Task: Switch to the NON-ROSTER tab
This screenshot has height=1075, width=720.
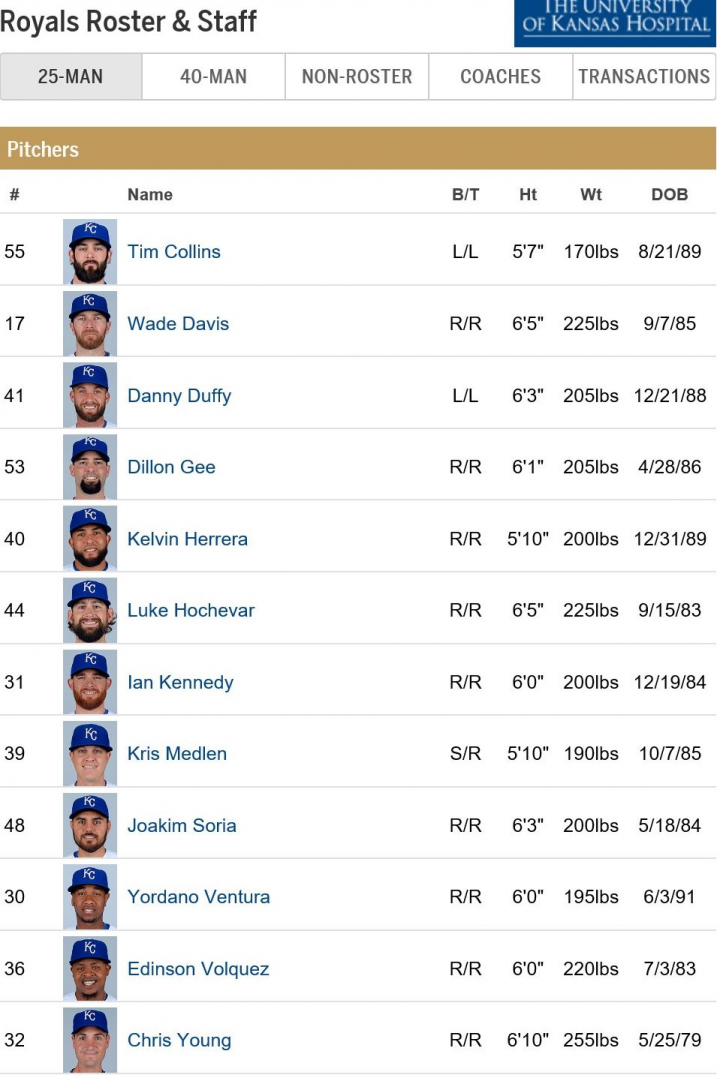Action: (357, 76)
